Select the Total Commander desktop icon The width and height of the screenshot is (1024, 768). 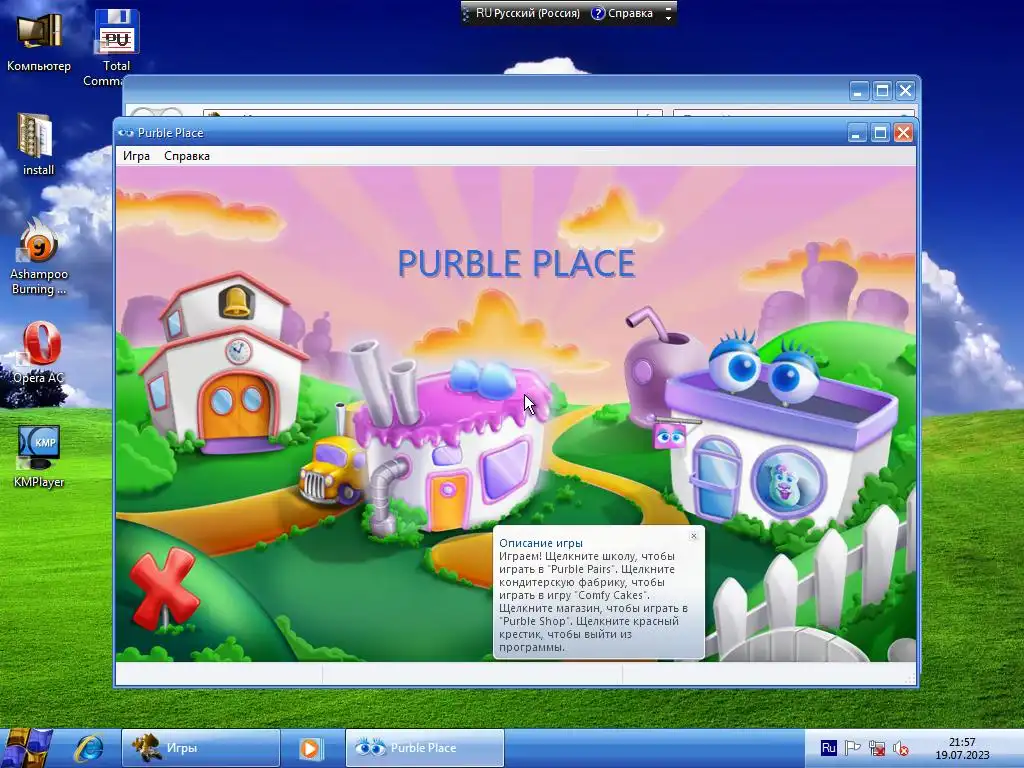click(116, 47)
